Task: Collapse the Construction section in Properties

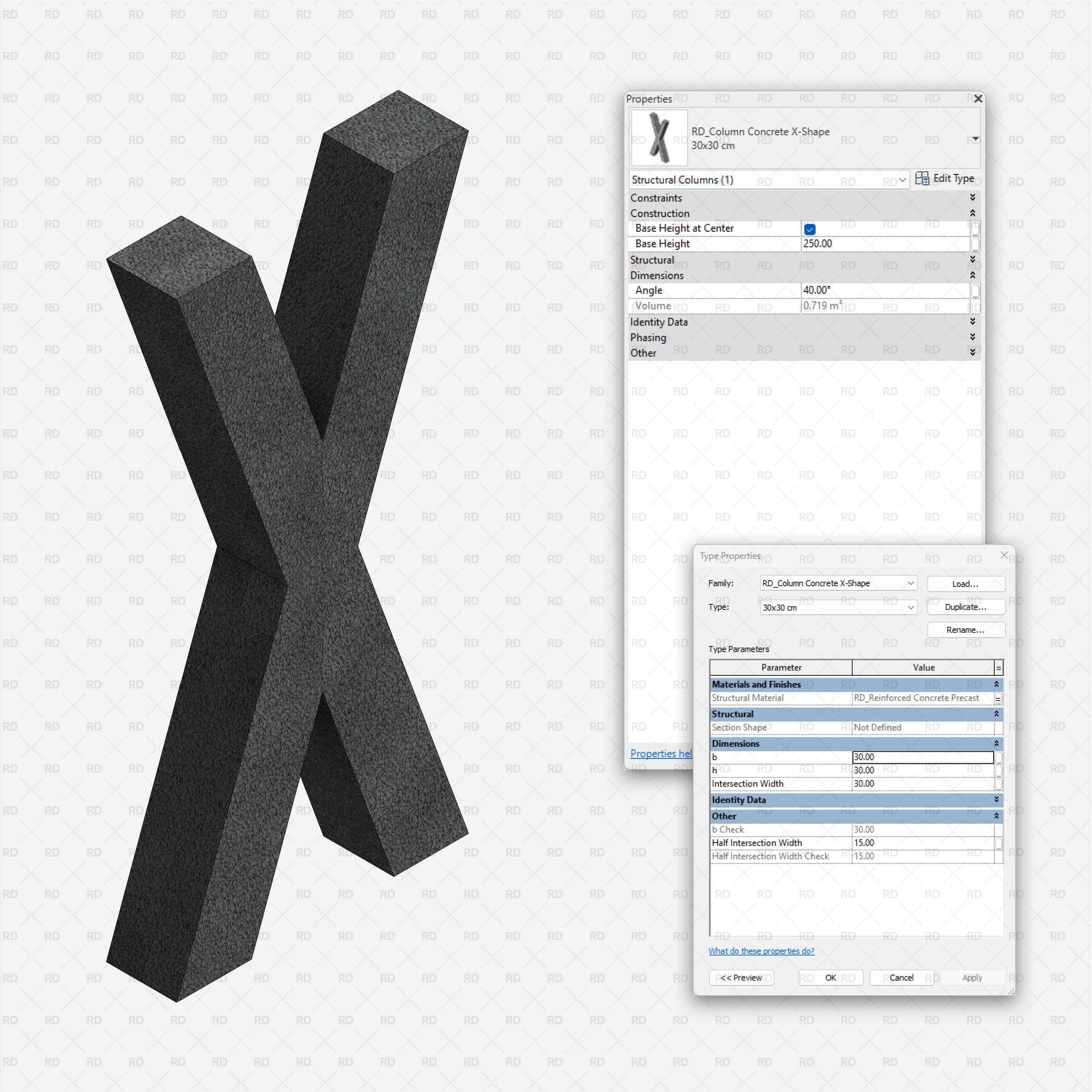Action: (x=973, y=213)
